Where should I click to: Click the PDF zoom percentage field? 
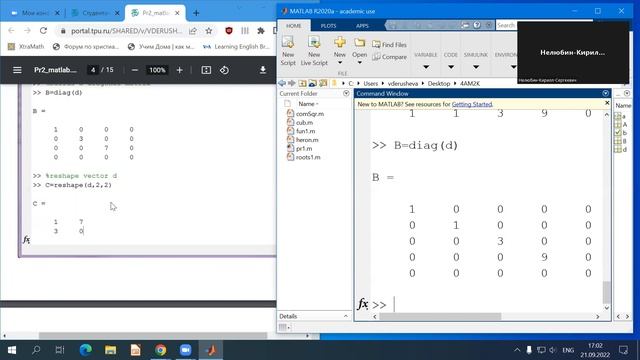pos(157,70)
